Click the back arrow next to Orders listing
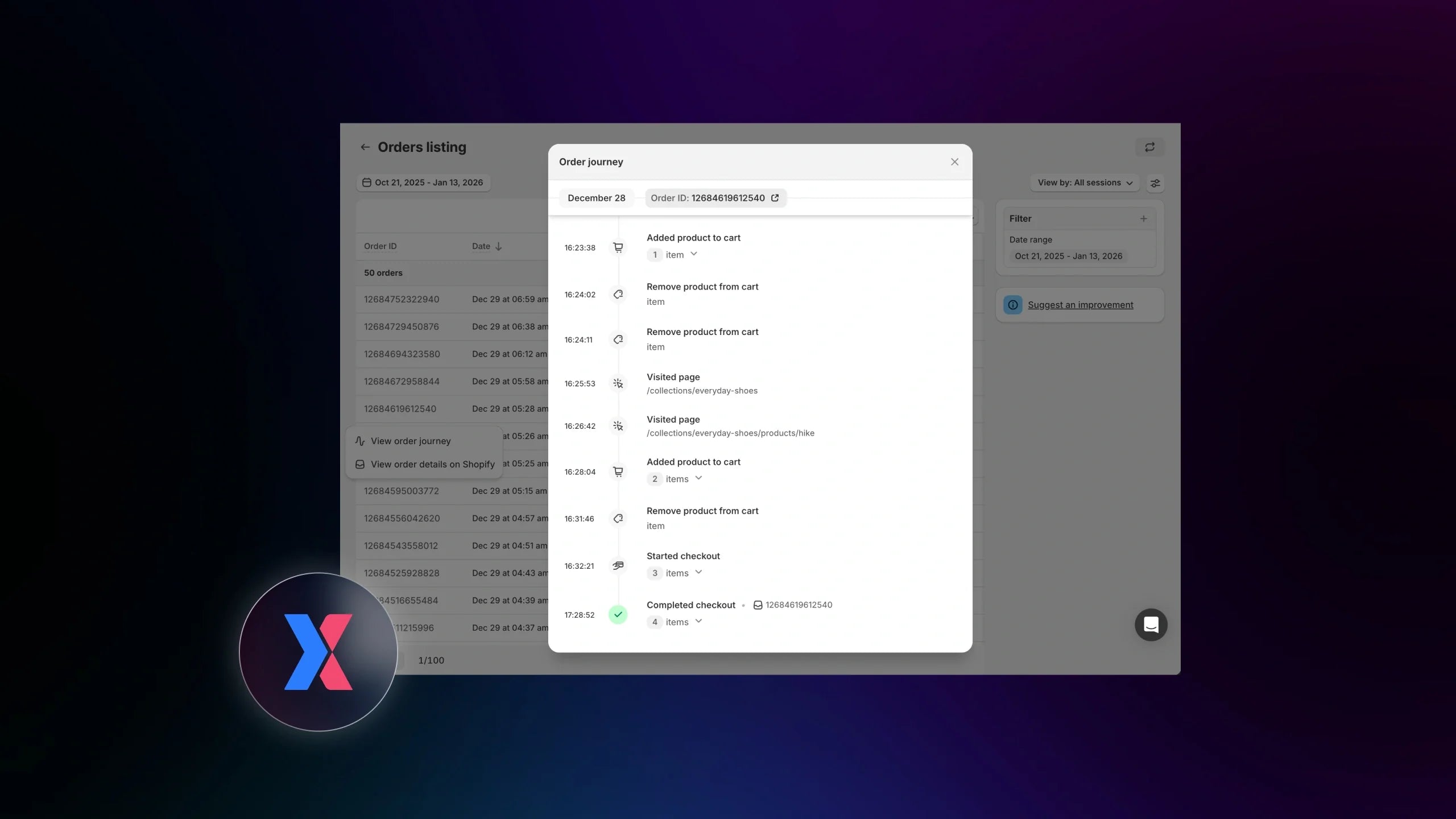Viewport: 1456px width, 819px height. (365, 147)
